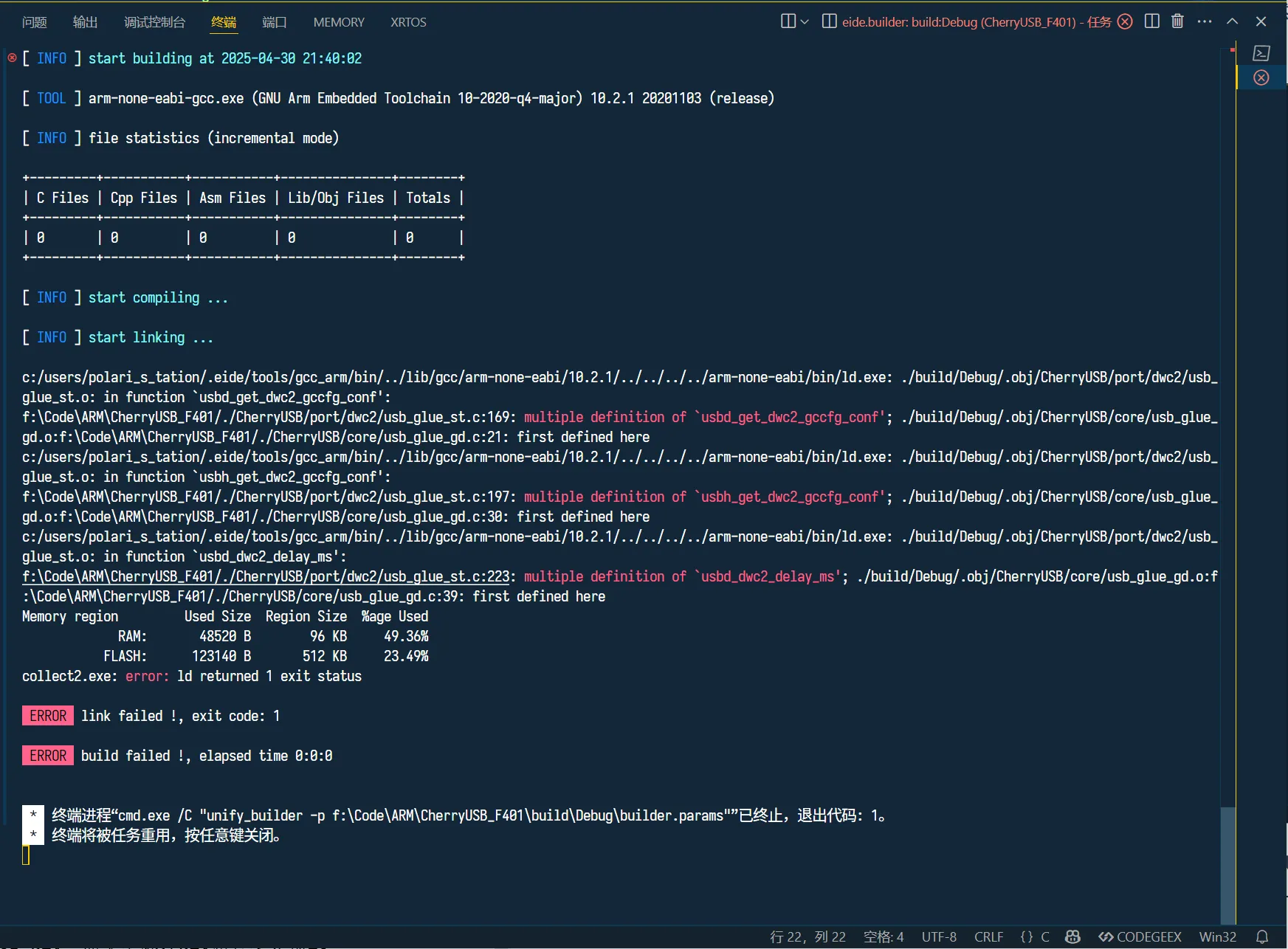
Task: Switch to 调试控制台 debug console tab
Action: pos(154,22)
